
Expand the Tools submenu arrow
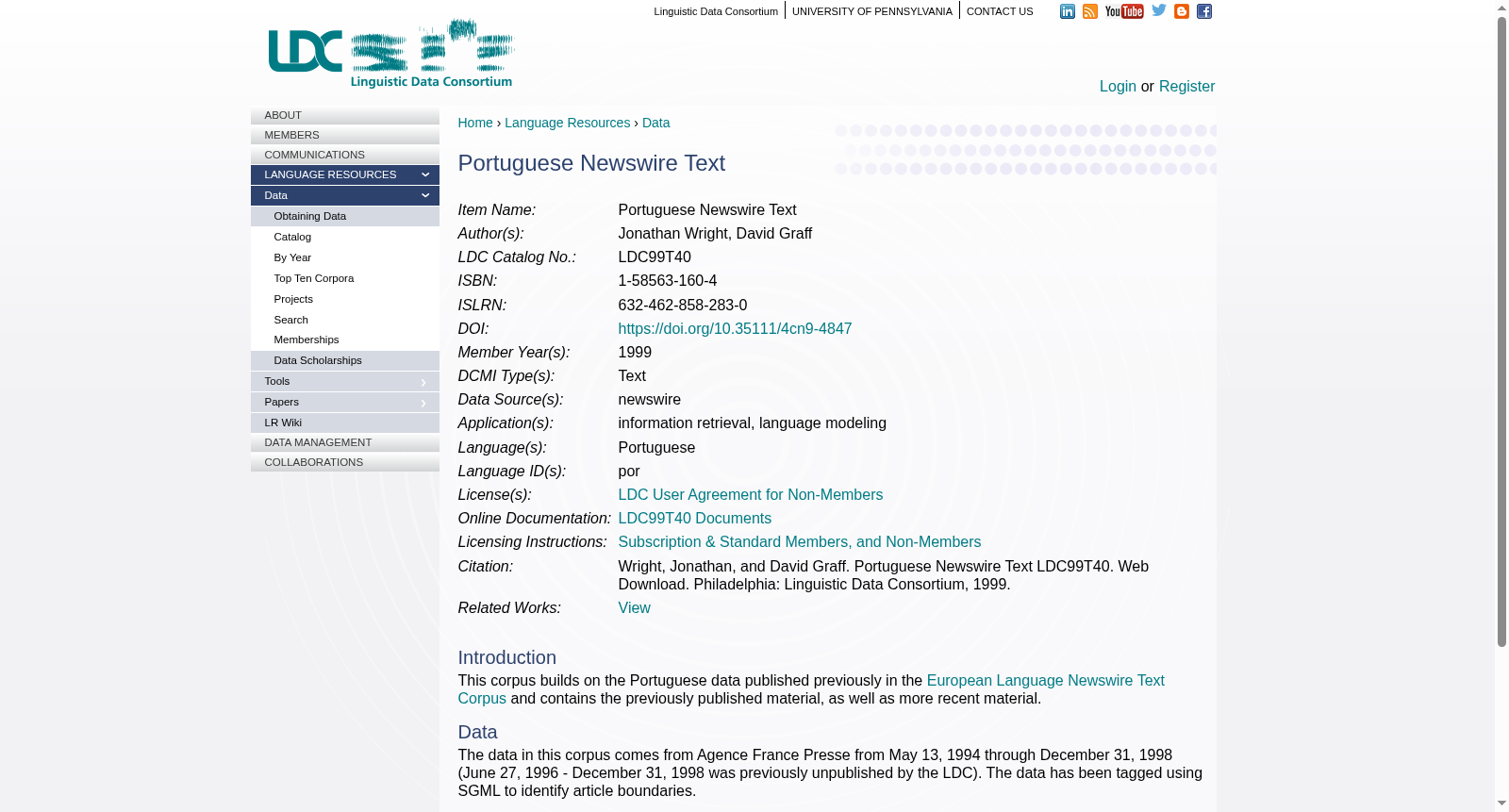(423, 382)
